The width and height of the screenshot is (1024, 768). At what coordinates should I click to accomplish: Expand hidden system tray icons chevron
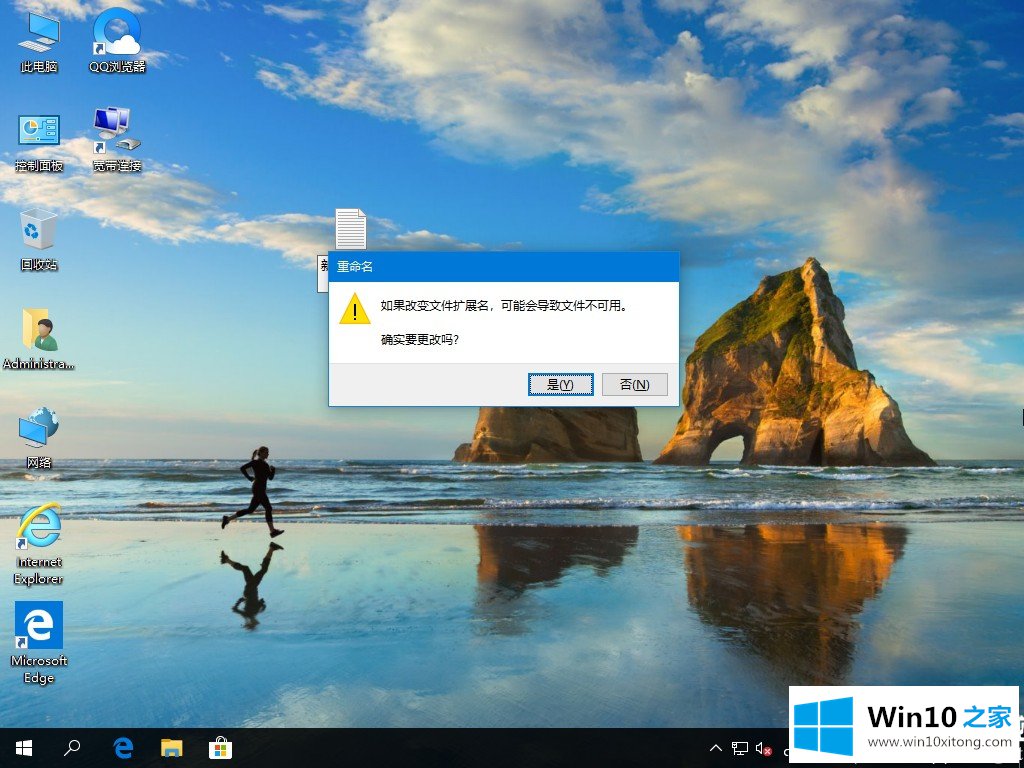[x=716, y=748]
